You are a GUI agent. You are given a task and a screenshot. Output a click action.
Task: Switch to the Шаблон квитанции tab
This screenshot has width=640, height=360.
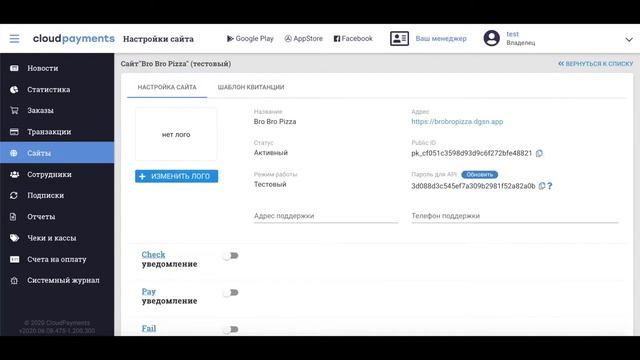[251, 87]
